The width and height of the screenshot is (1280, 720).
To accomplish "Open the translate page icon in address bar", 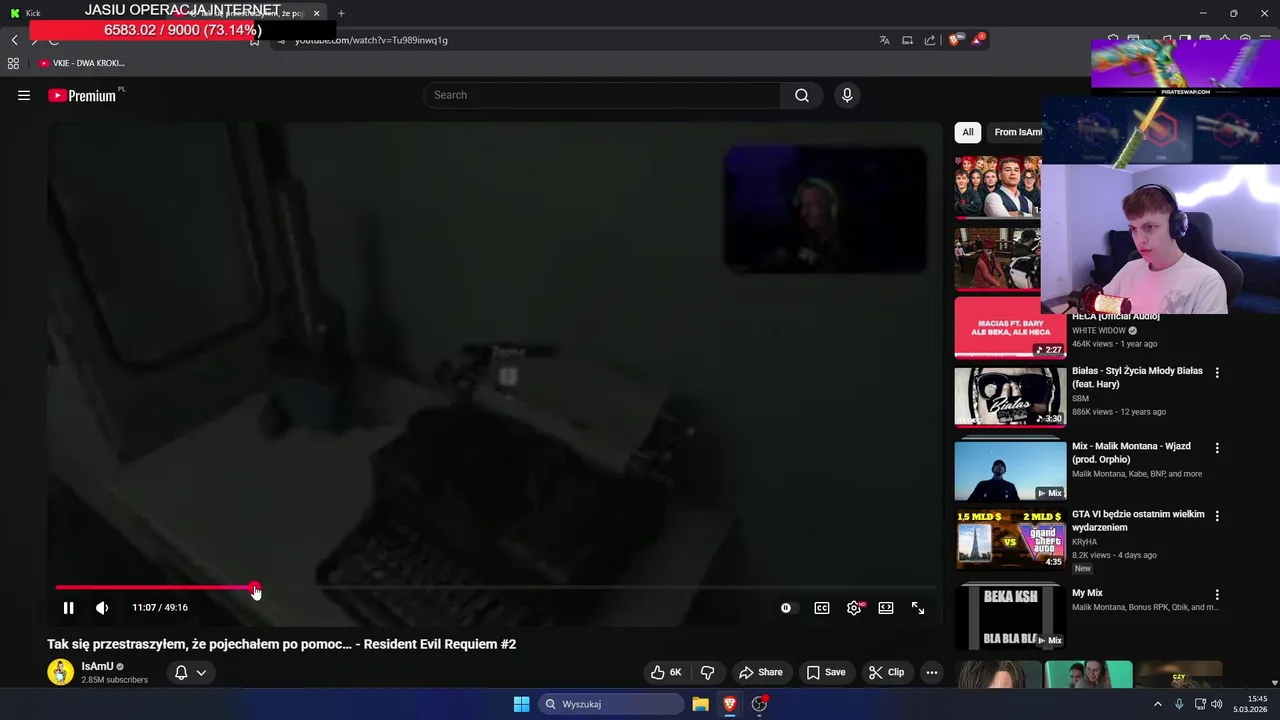I will click(884, 40).
